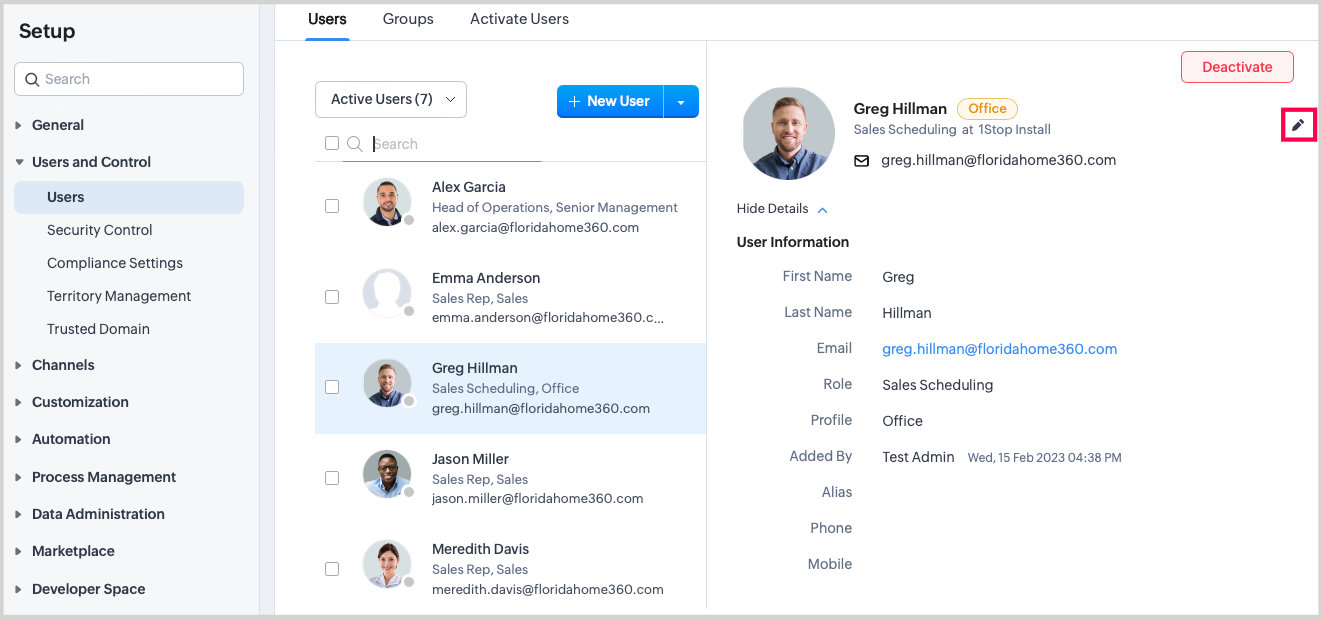1322x619 pixels.
Task: Collapse user info with Hide Details
Action: point(782,209)
